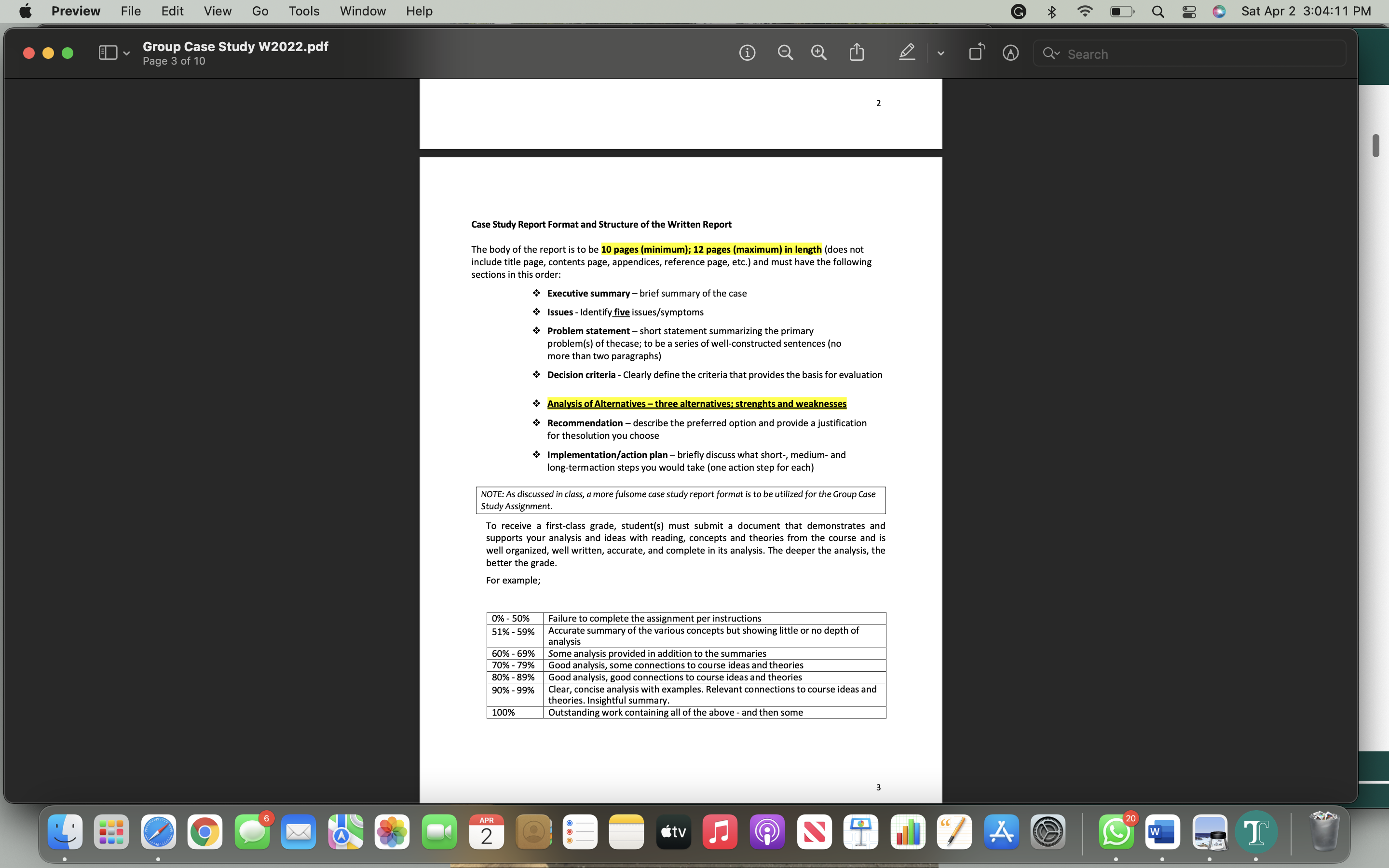Open the Share button in toolbar
Screen dimensions: 1389x868
click(x=857, y=52)
